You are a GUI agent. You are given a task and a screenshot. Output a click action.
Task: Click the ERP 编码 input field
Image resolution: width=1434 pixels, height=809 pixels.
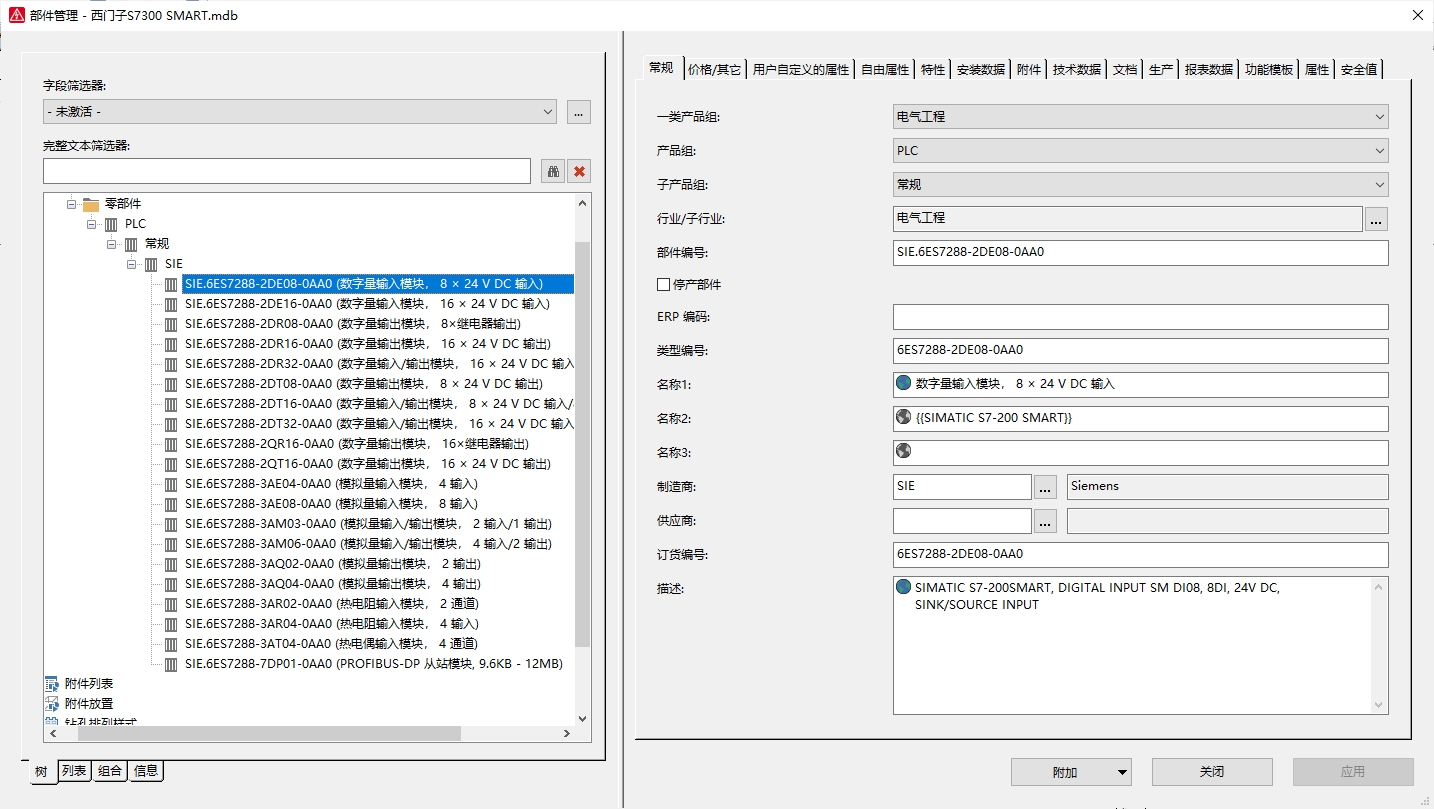[x=1140, y=317]
